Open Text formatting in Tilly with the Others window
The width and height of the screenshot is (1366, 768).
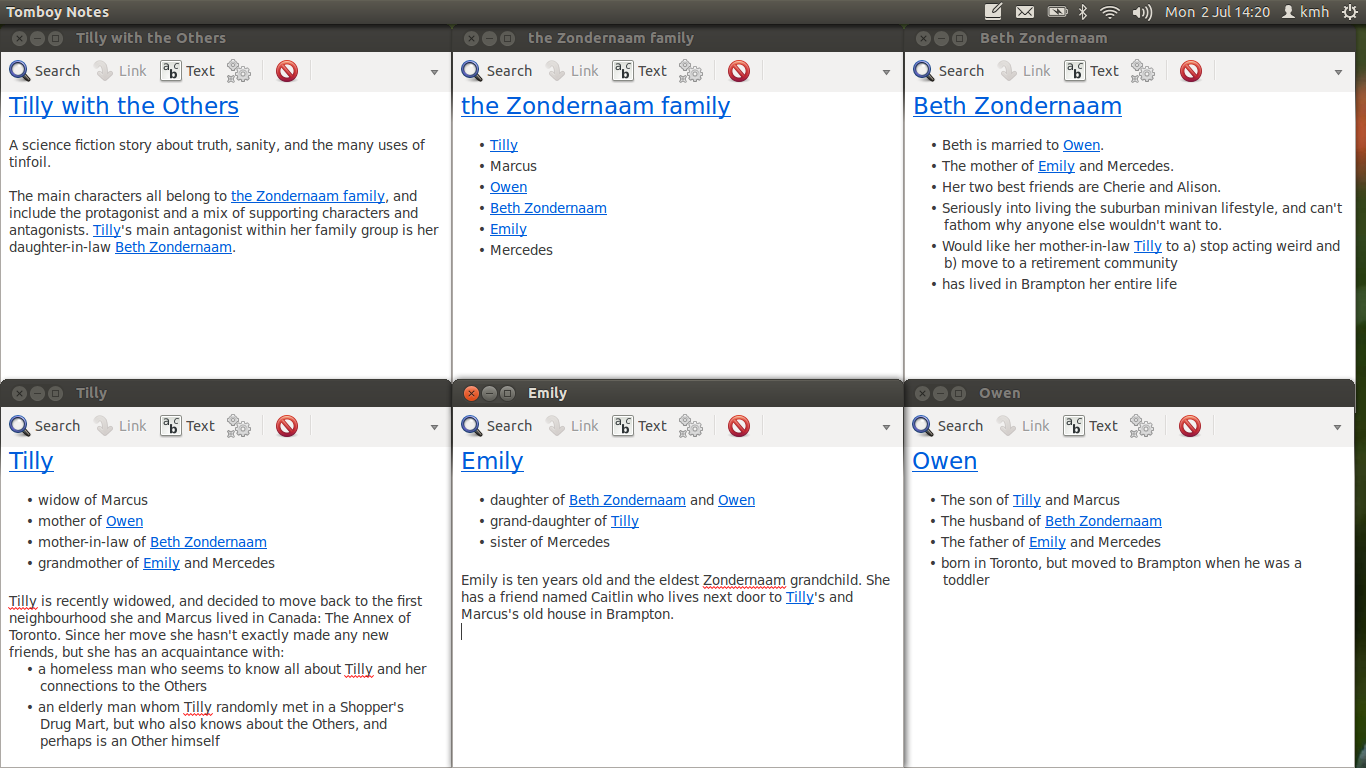click(188, 71)
